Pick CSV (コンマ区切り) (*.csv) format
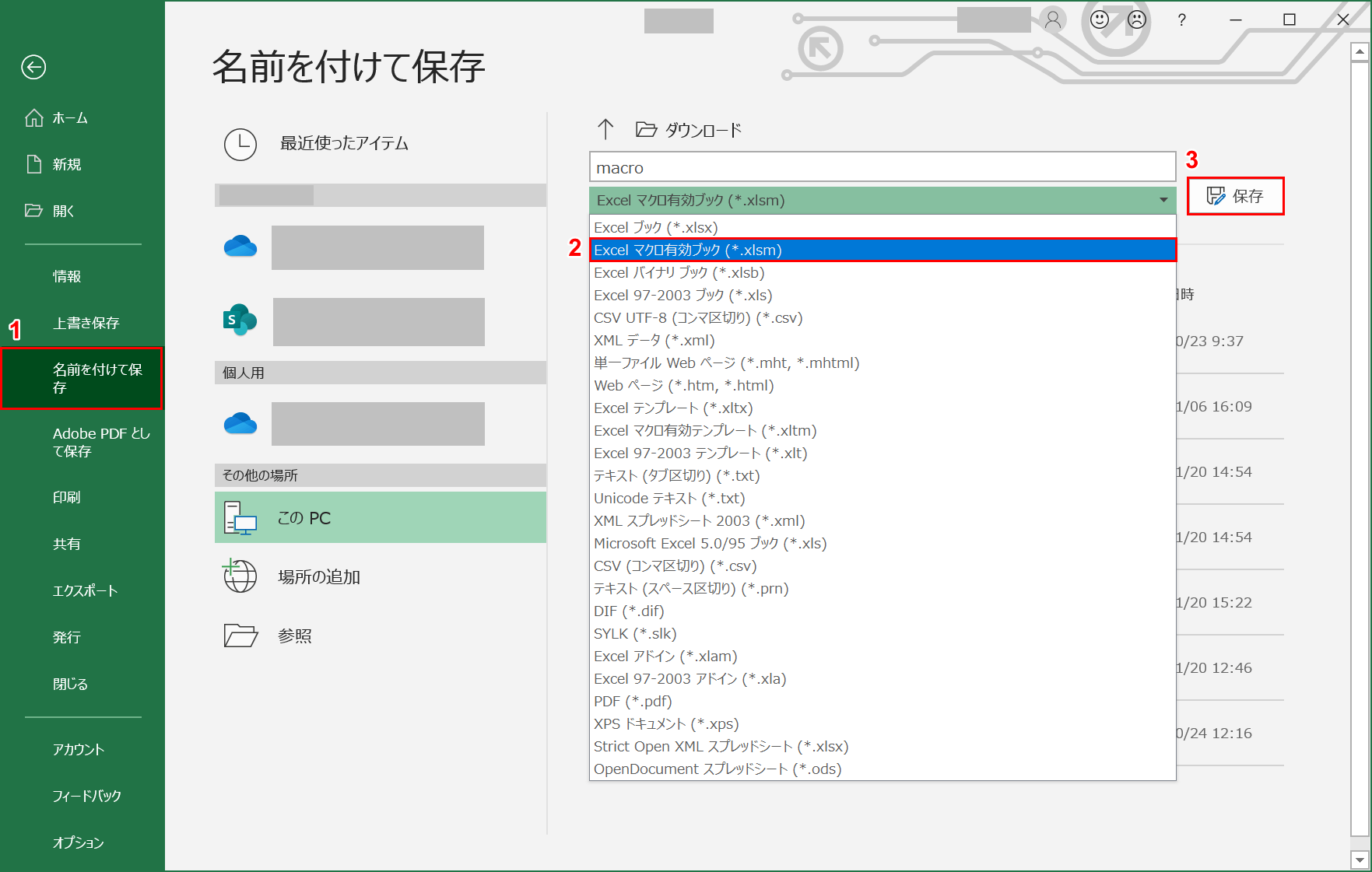 click(883, 566)
